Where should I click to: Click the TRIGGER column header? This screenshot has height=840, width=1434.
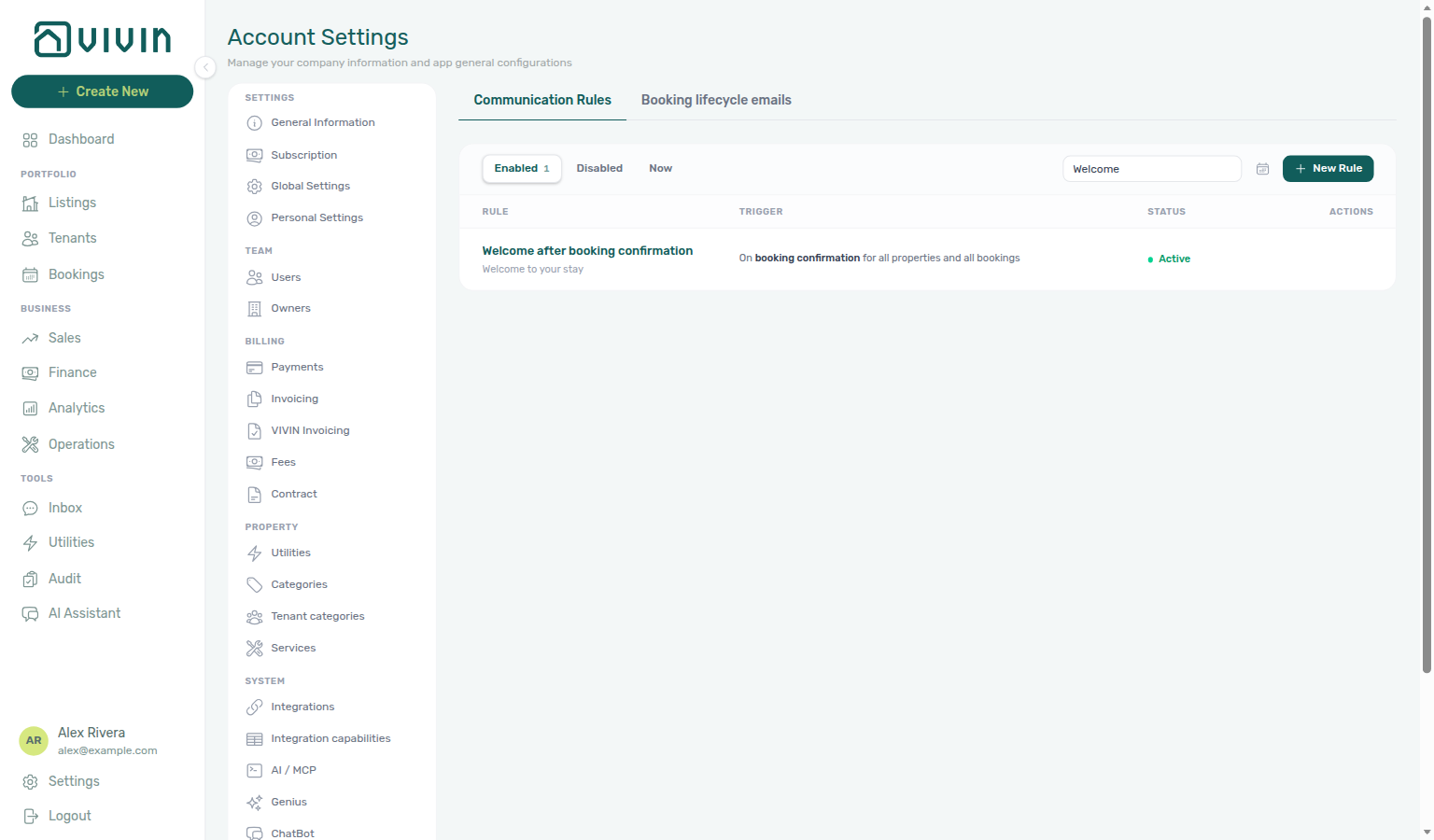(x=761, y=212)
